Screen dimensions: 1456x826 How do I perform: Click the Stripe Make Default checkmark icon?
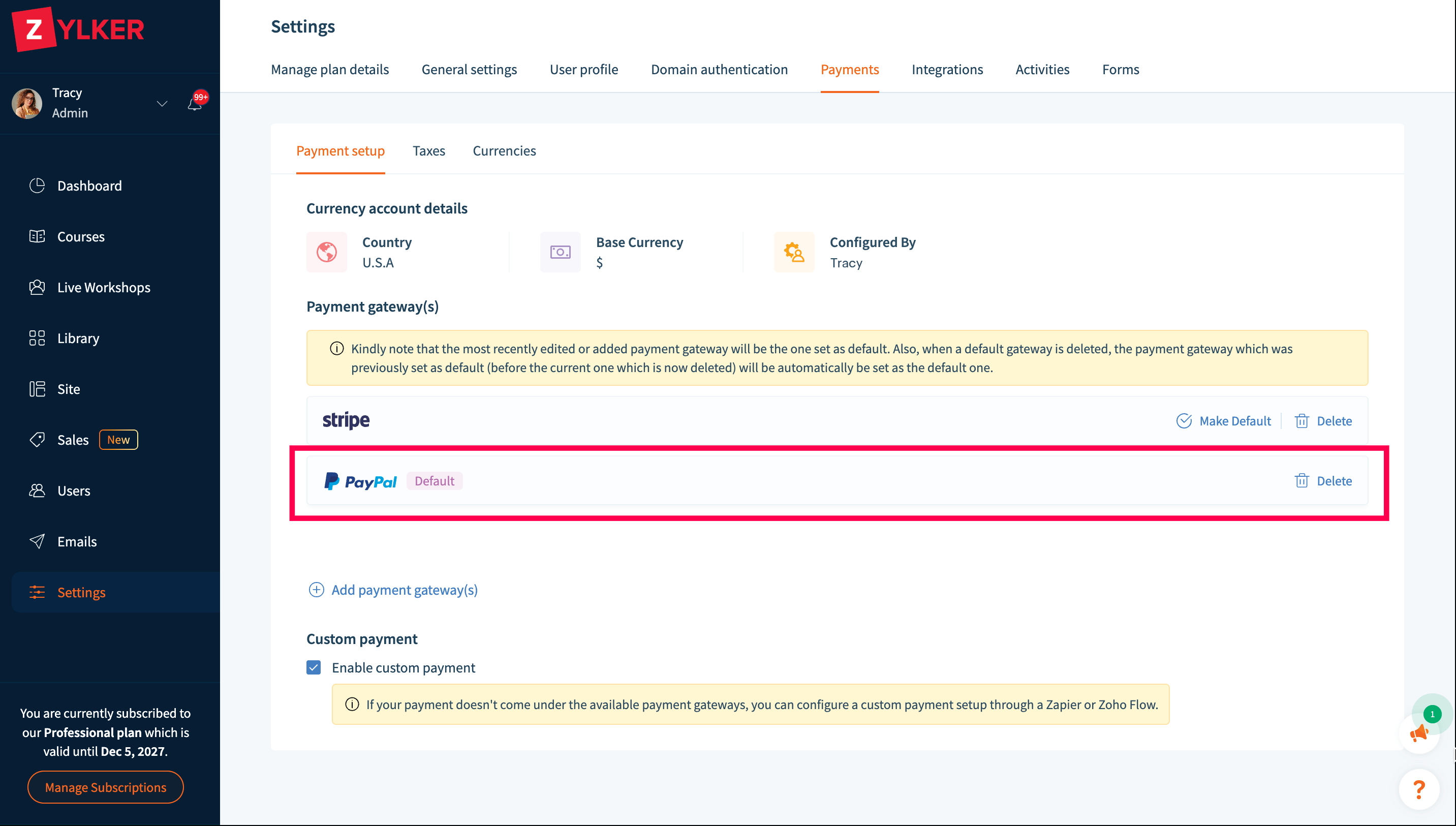[x=1184, y=421]
